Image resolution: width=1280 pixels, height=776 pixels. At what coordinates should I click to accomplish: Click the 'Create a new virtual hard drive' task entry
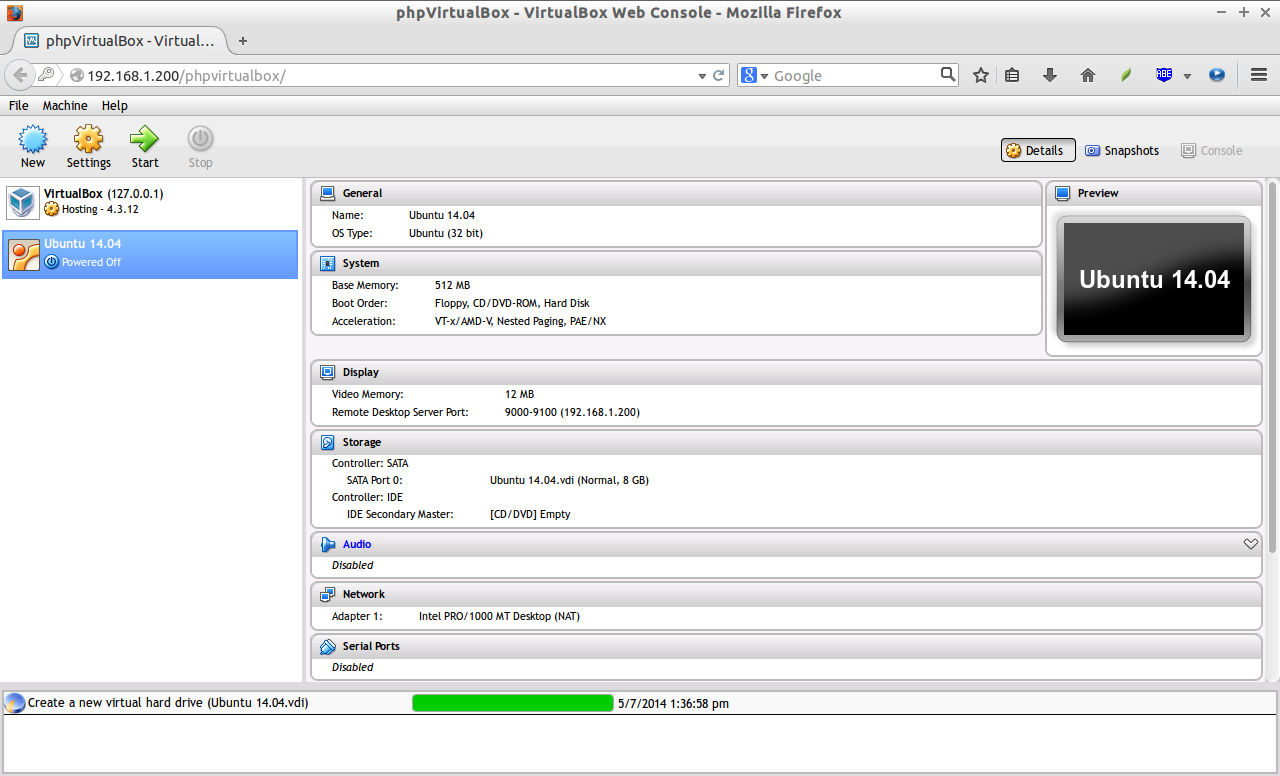(168, 703)
